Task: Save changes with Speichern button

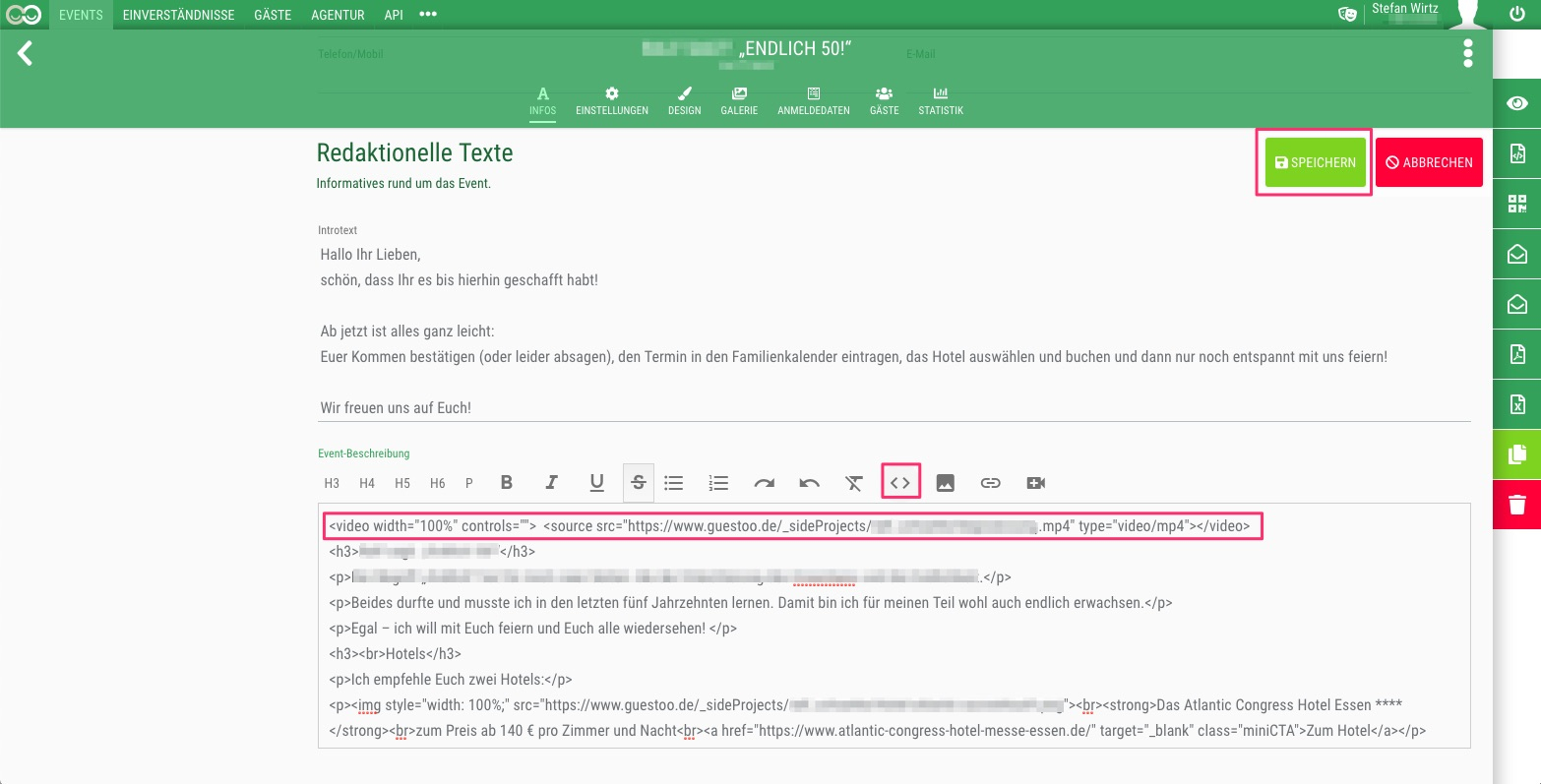Action: 1315,162
